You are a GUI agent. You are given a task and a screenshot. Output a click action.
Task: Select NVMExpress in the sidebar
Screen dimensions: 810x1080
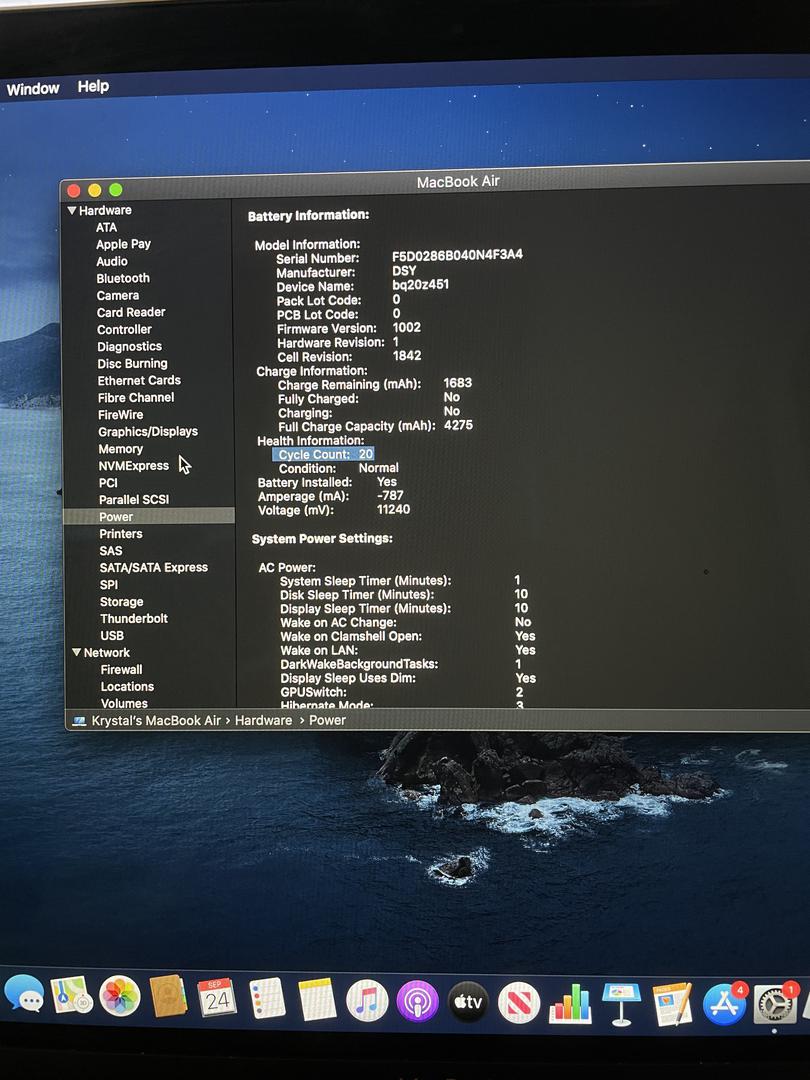pos(134,466)
